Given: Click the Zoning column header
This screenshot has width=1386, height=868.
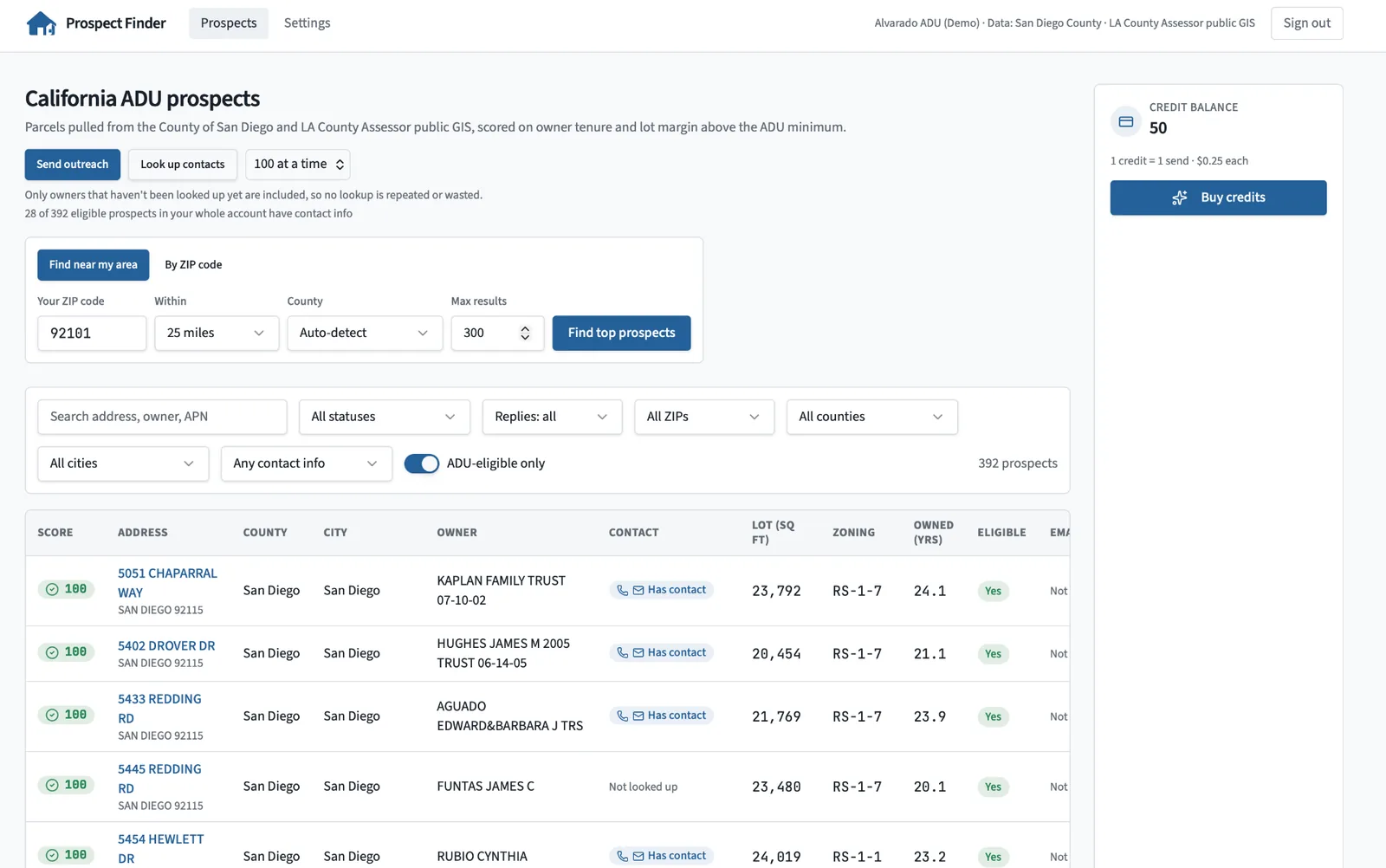Looking at the screenshot, I should point(853,533).
